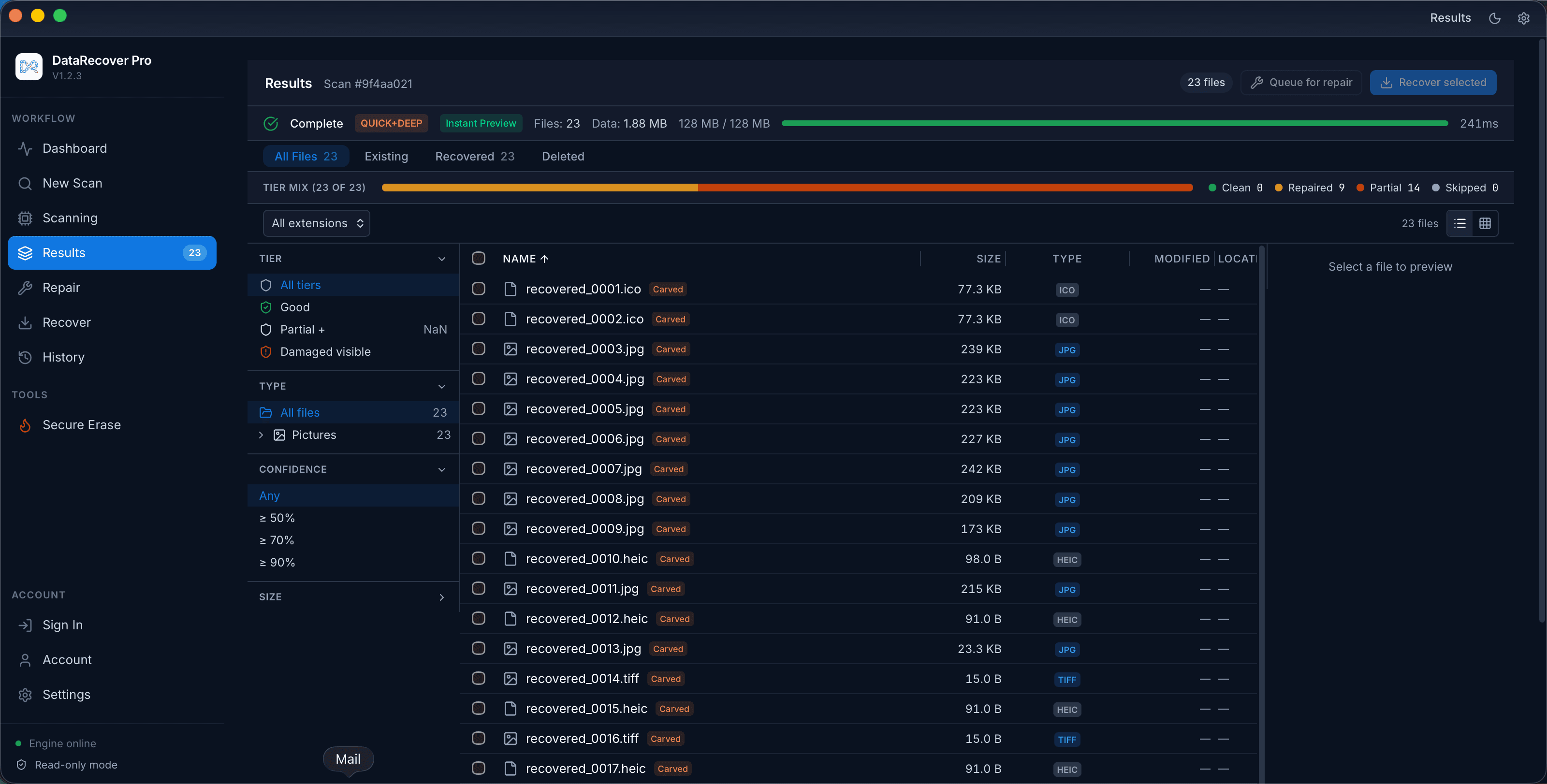1547x784 pixels.
Task: Click the DataRecover Pro logo
Action: (x=29, y=67)
